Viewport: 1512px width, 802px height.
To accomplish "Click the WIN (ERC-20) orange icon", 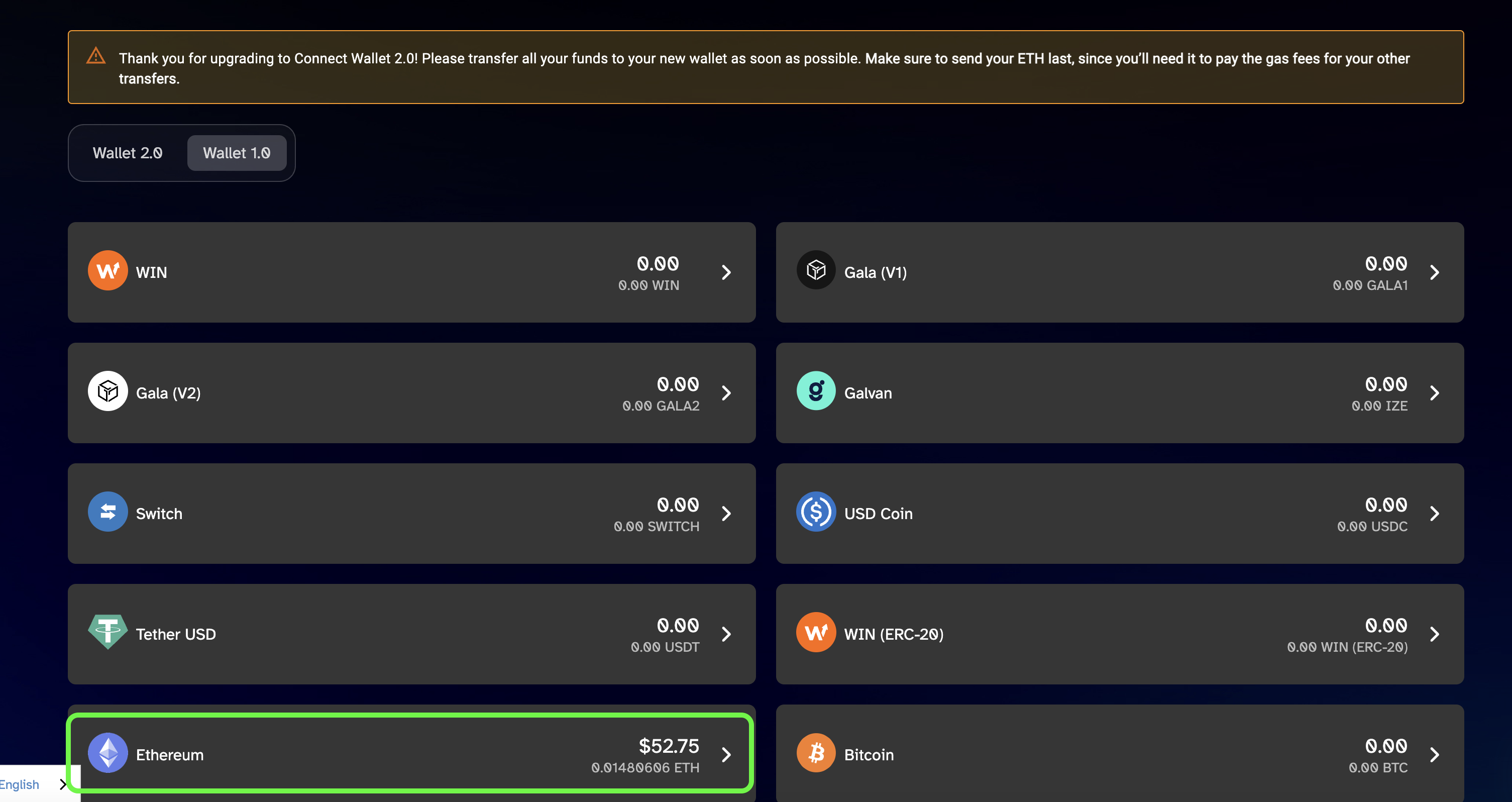I will pyautogui.click(x=816, y=632).
